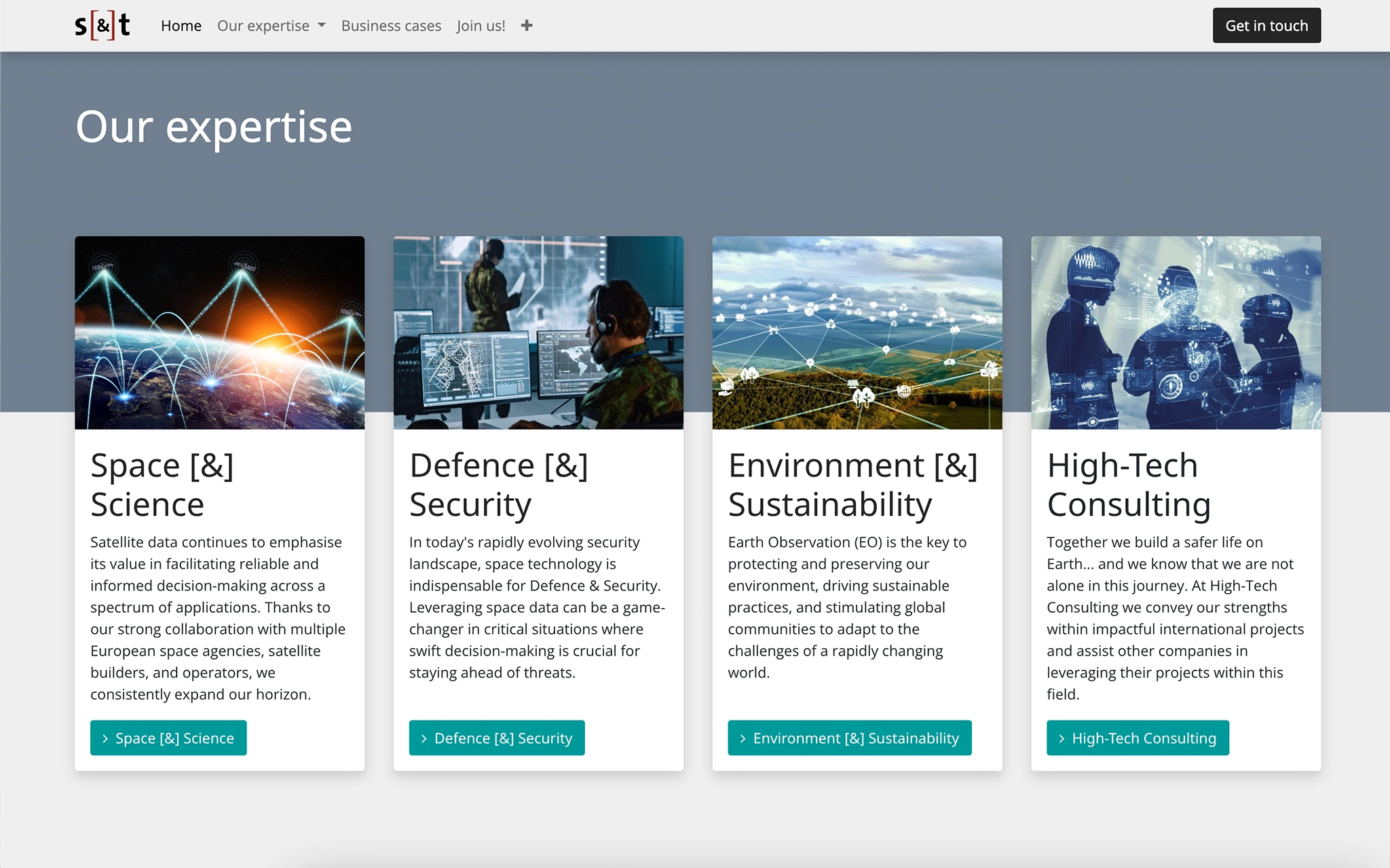Click the Space [&] Science button
Image resolution: width=1390 pixels, height=868 pixels.
tap(168, 738)
